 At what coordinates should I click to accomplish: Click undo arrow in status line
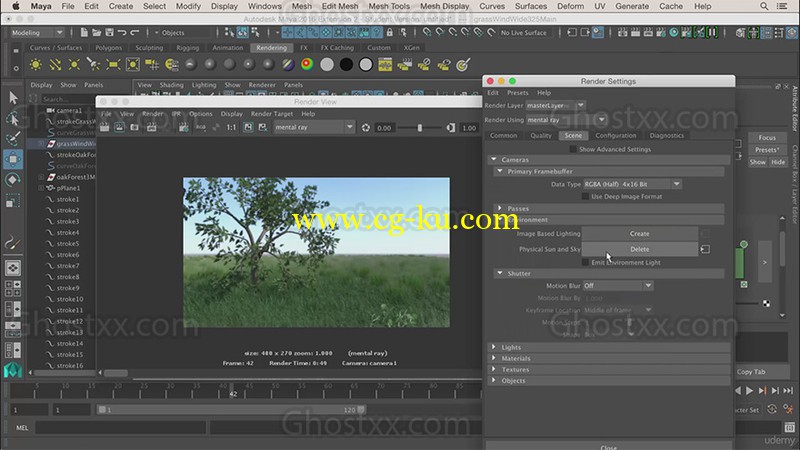pyautogui.click(x=122, y=33)
